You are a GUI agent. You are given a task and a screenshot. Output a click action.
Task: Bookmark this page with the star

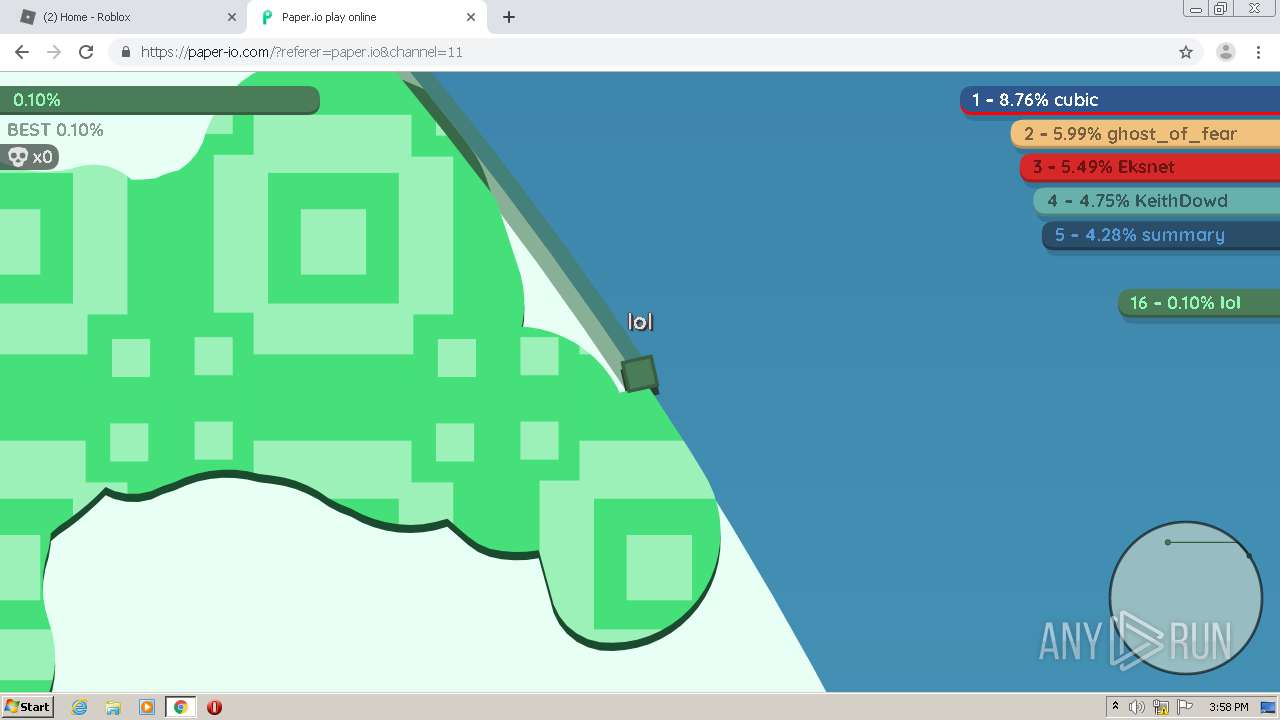click(x=1186, y=52)
